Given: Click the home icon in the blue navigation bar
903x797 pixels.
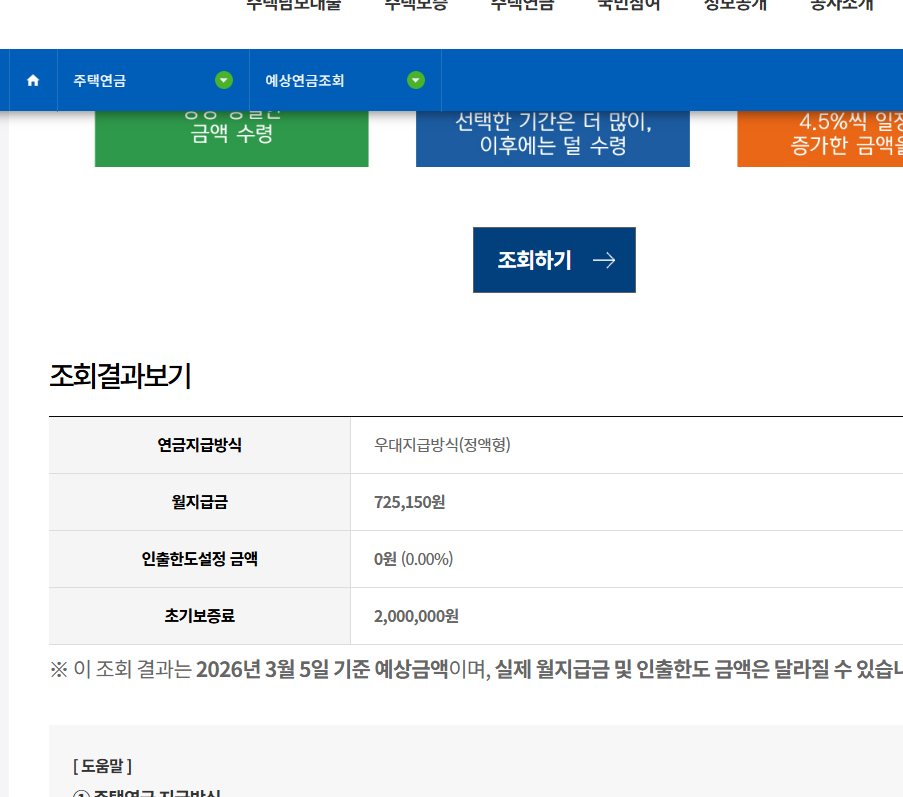Looking at the screenshot, I should point(31,80).
